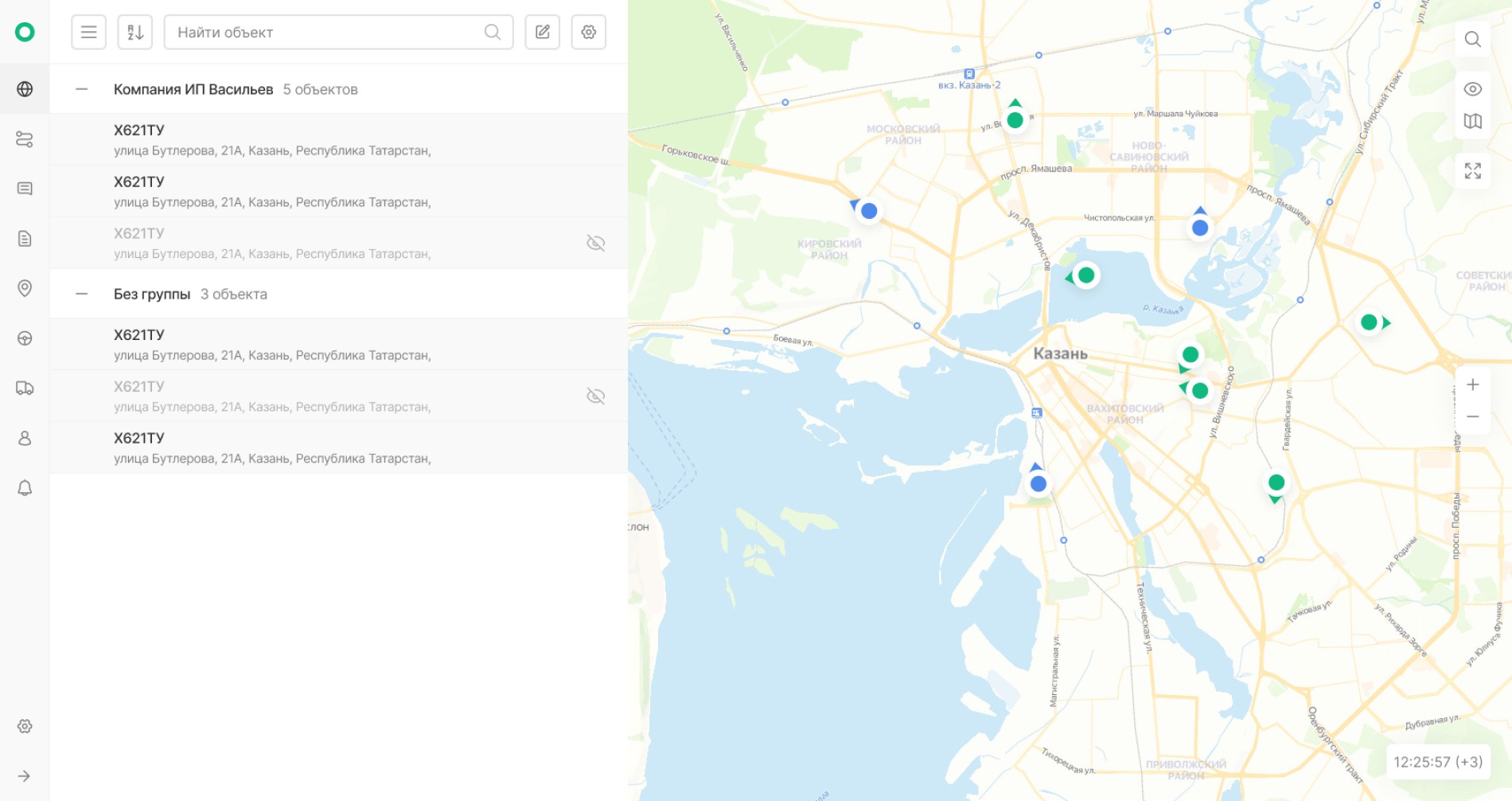Open object list settings gear
The image size is (1512, 801).
(589, 32)
